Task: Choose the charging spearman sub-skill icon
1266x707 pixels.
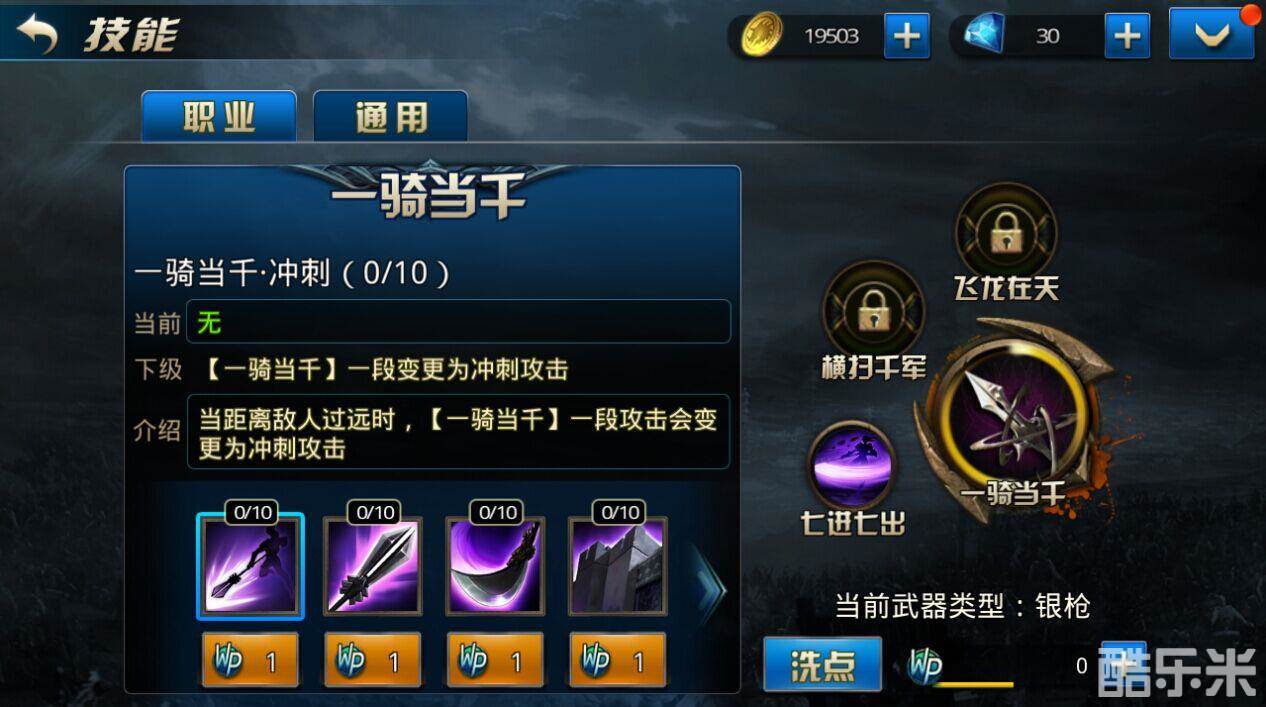Action: point(250,567)
